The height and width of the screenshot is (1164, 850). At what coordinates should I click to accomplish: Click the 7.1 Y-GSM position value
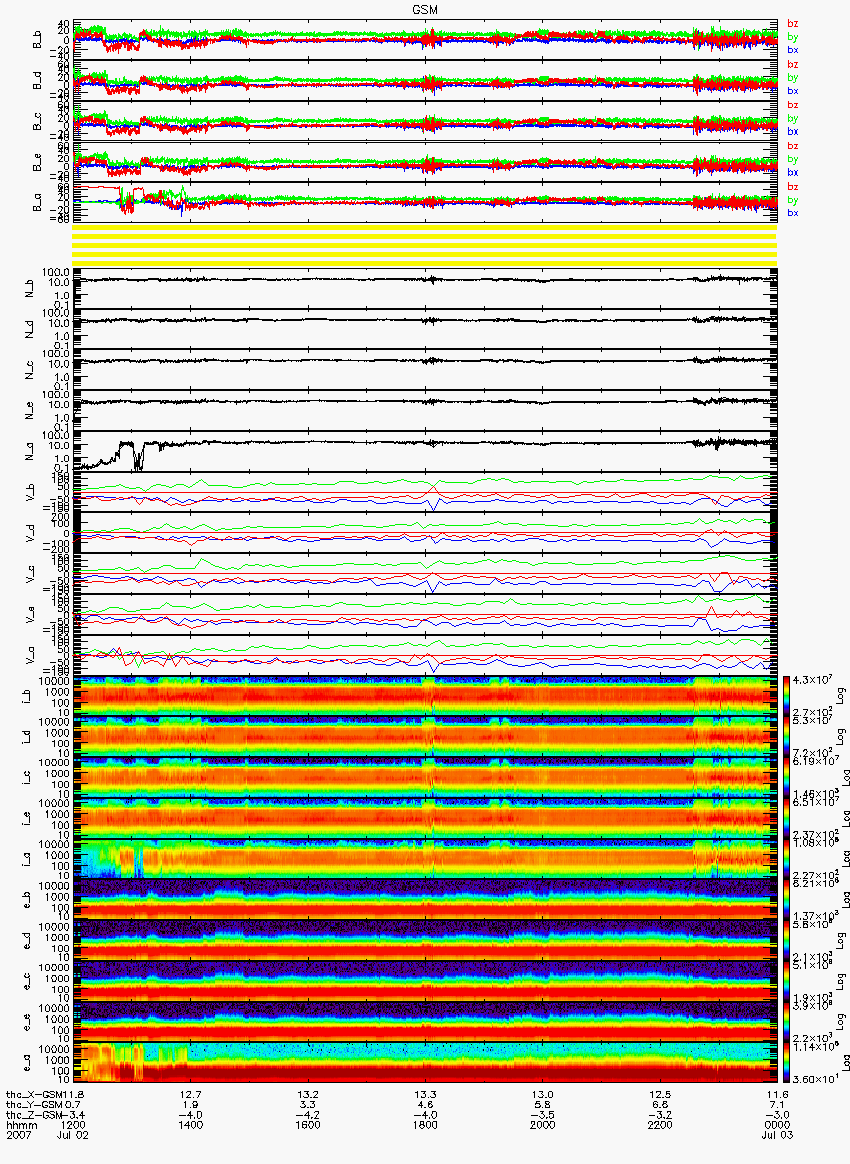click(x=777, y=1105)
